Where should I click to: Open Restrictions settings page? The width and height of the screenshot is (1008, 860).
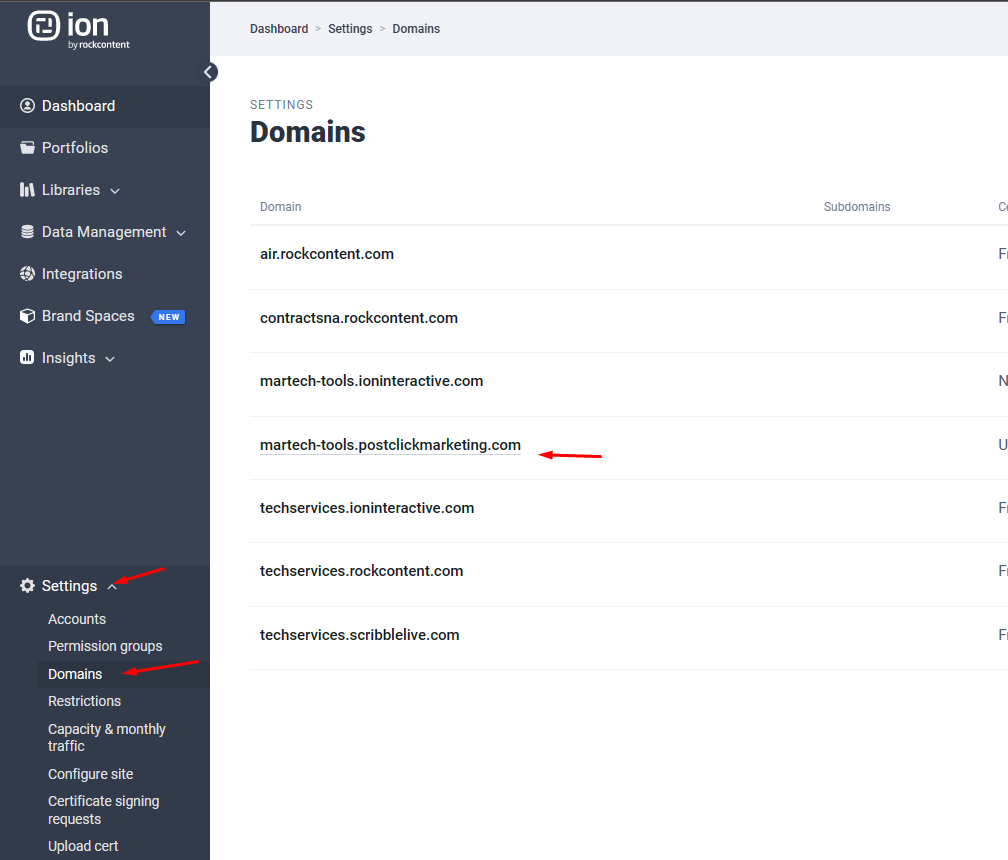84,701
